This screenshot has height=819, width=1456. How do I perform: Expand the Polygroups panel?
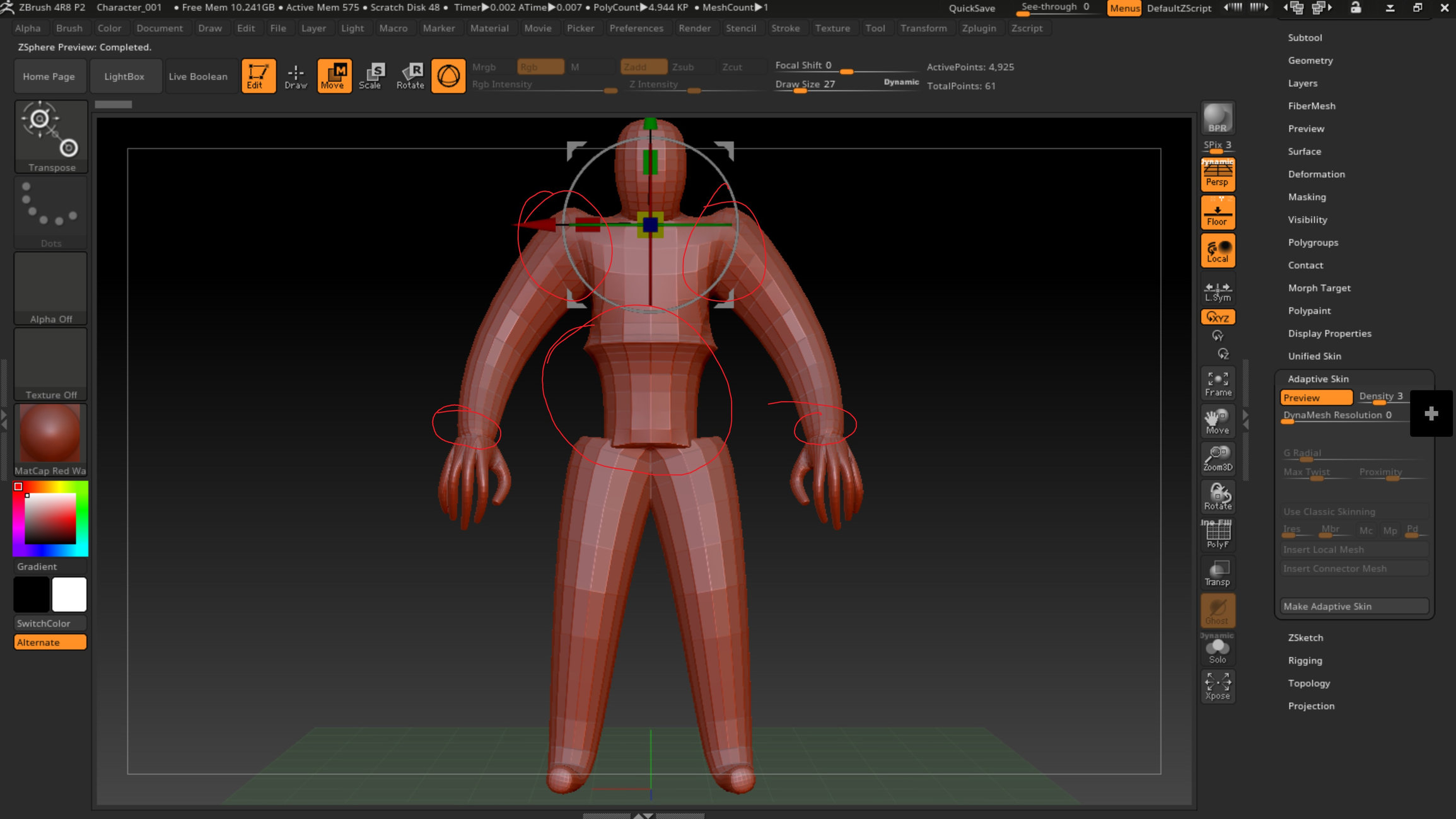click(x=1313, y=242)
